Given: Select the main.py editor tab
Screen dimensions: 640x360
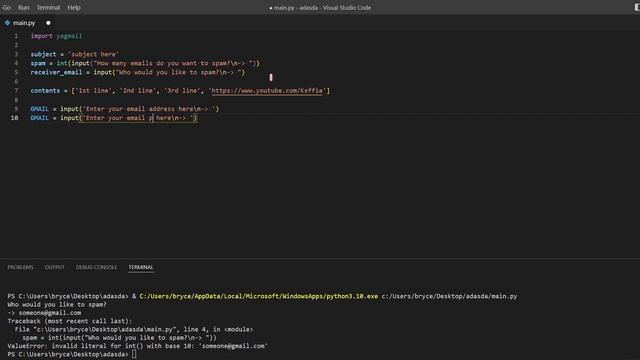Looking at the screenshot, I should [x=27, y=23].
